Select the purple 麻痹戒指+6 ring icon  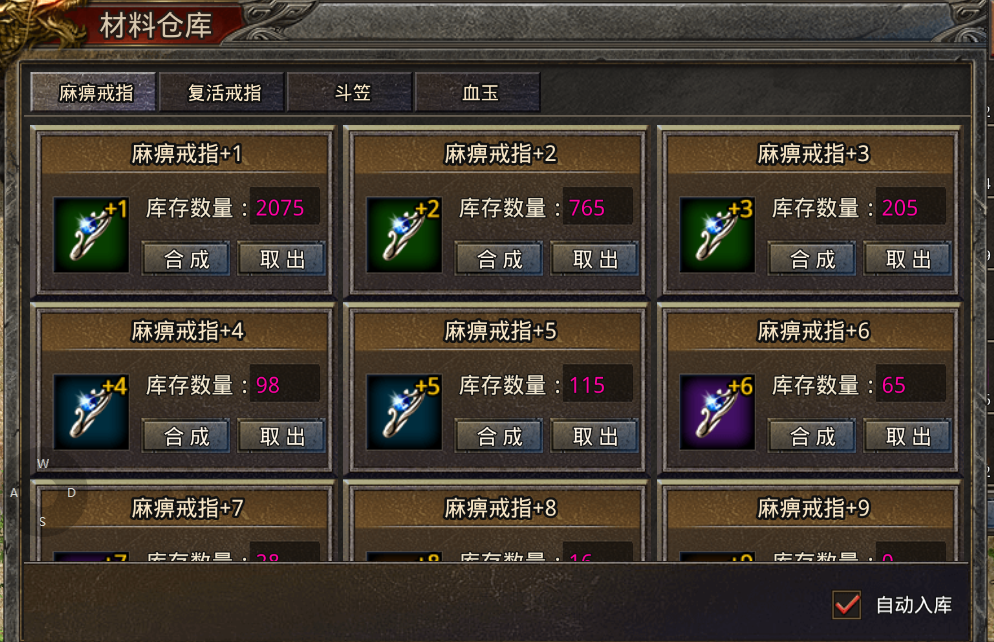click(717, 412)
